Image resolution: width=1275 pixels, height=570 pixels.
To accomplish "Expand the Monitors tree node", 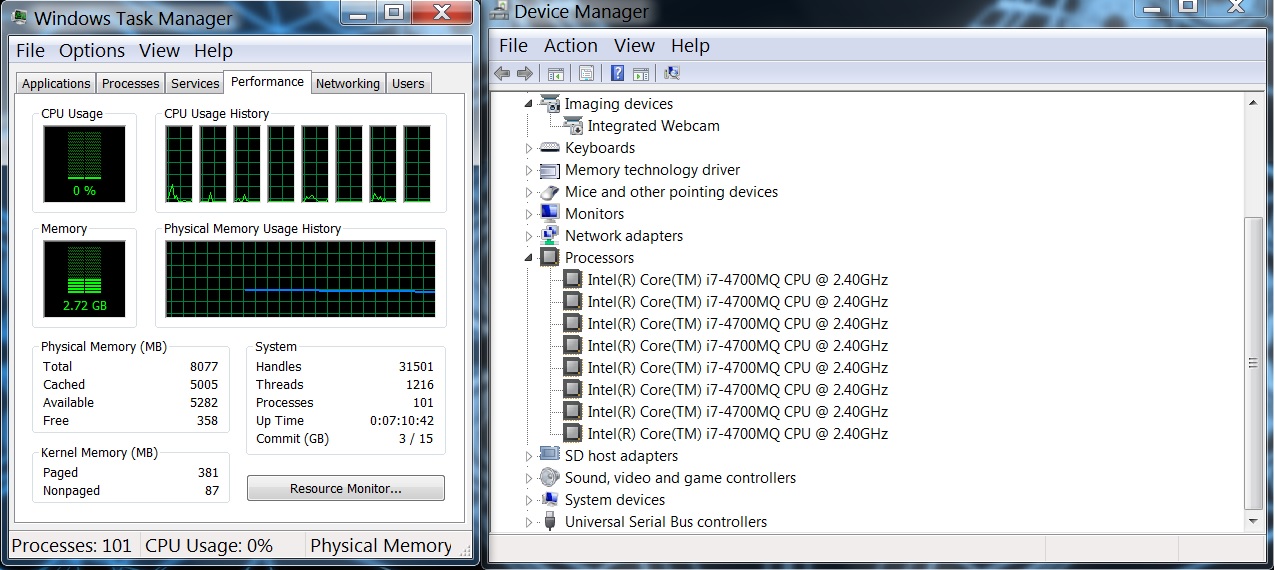I will [529, 214].
